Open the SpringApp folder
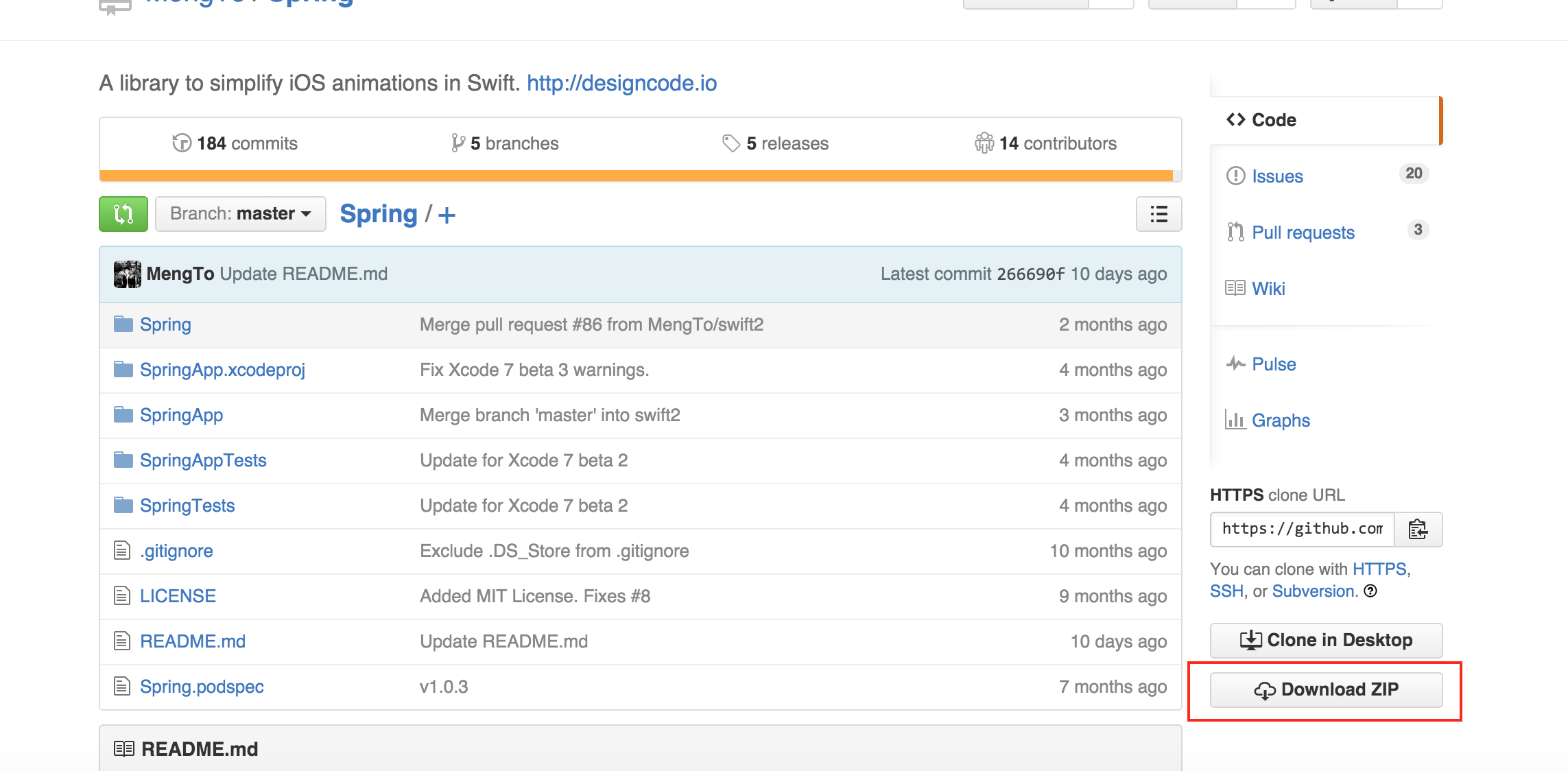 181,415
